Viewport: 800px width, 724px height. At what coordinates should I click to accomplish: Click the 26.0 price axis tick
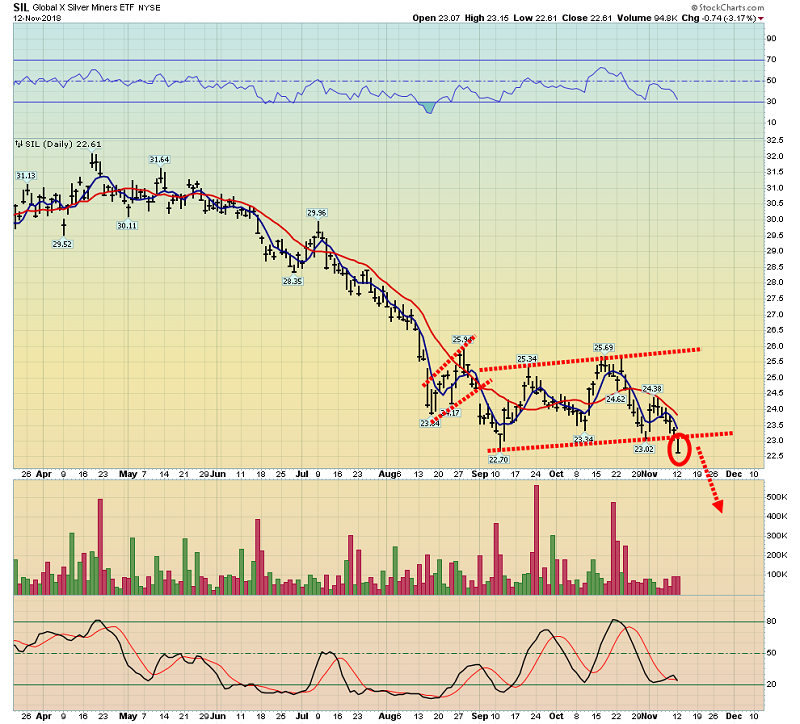(776, 345)
